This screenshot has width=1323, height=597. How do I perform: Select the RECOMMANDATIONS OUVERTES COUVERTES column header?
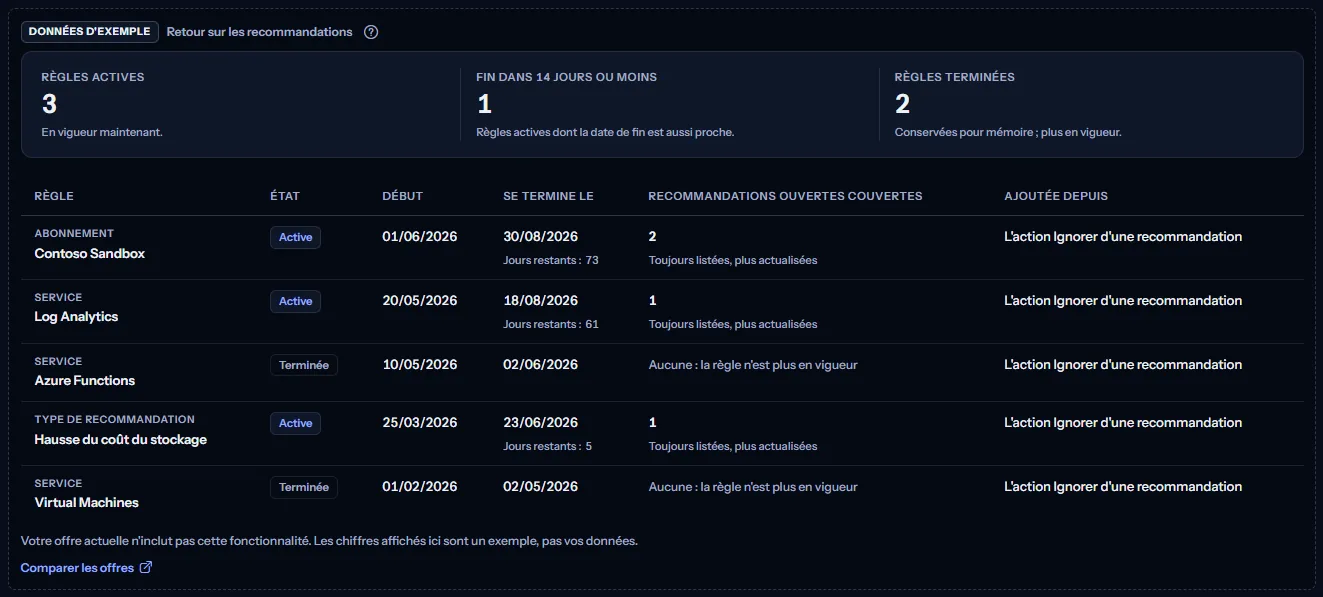click(785, 196)
